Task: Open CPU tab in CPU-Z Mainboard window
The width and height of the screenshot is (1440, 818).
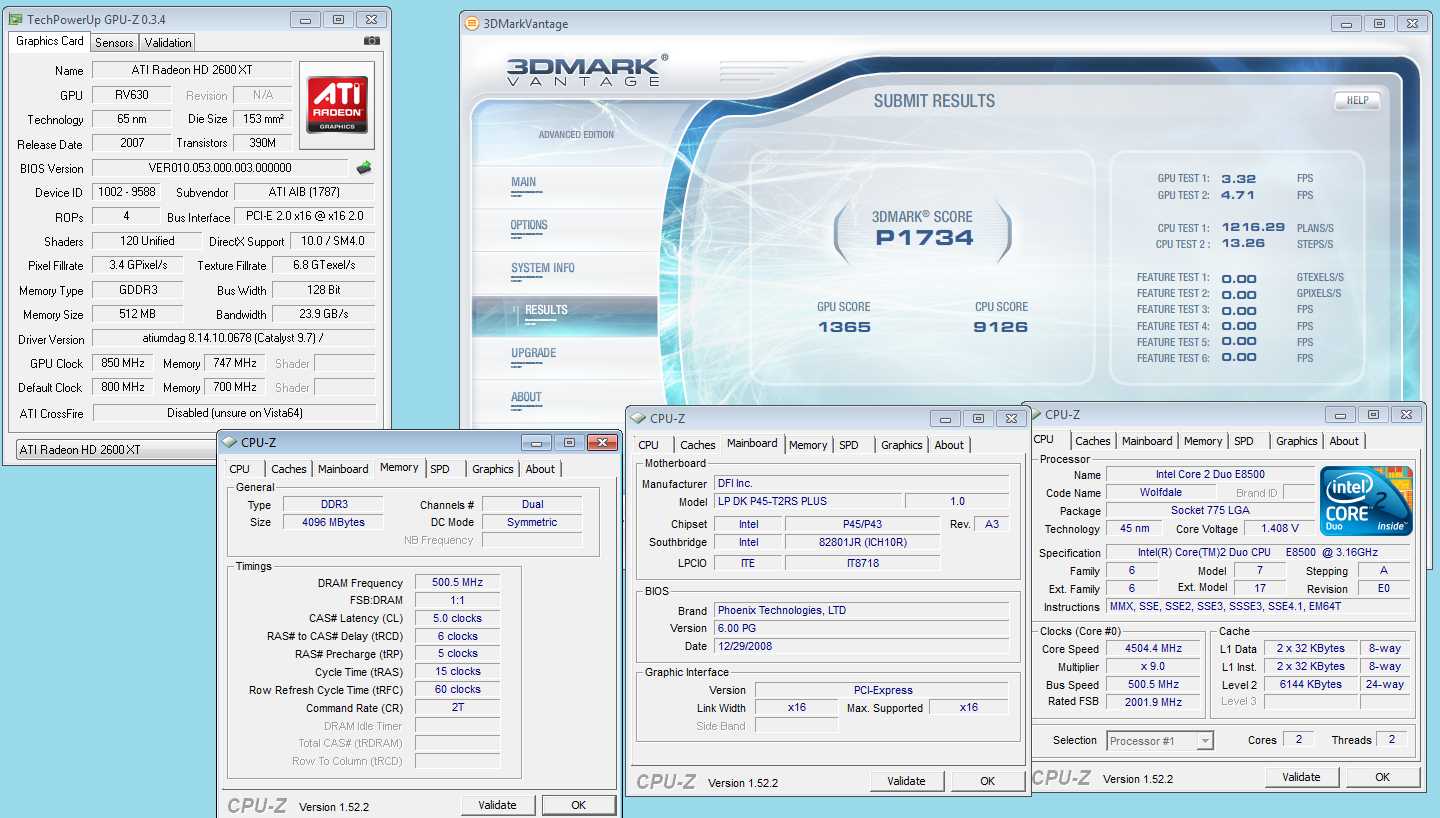Action: tap(649, 445)
